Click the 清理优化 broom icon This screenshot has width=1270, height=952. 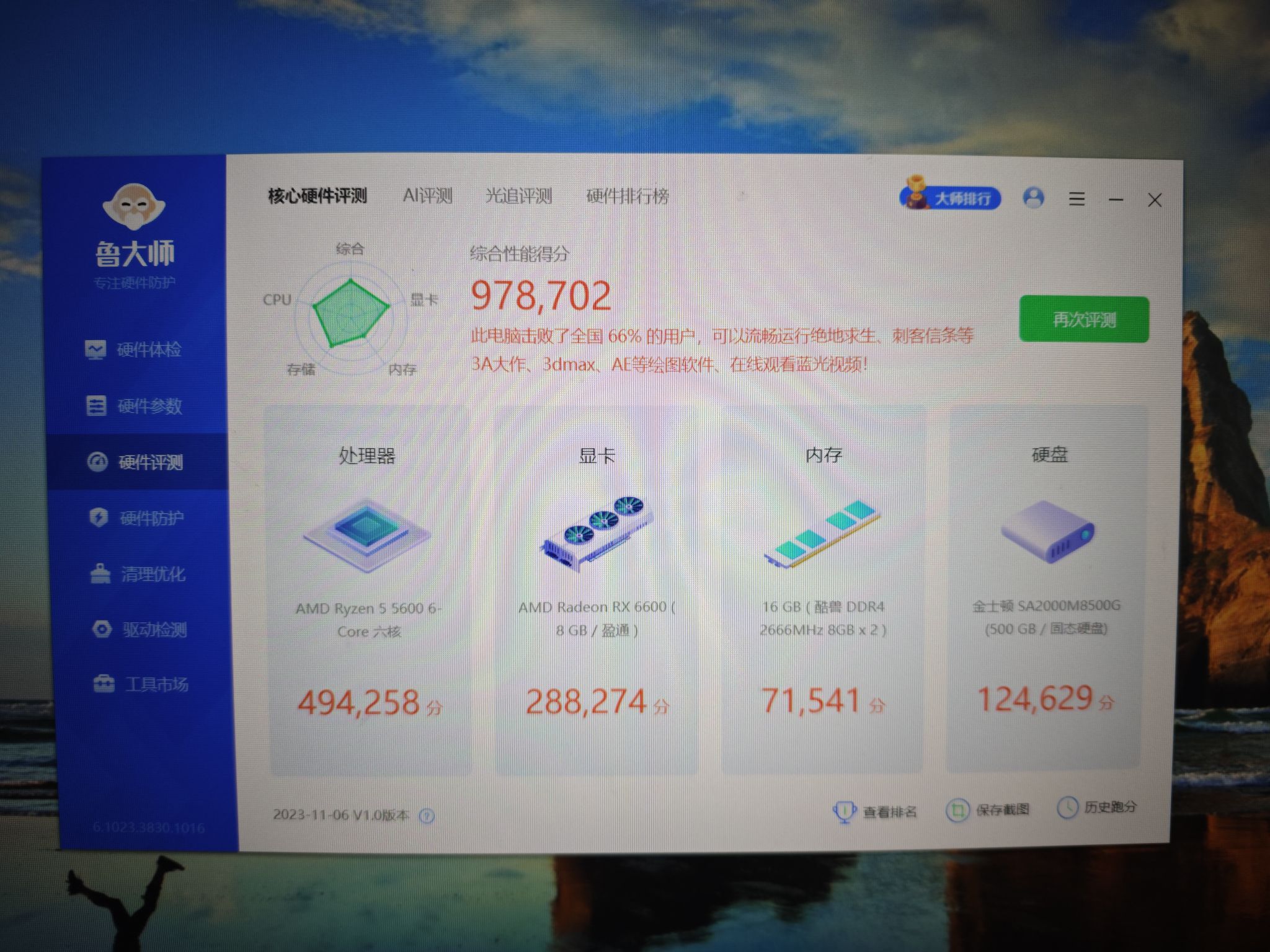(x=100, y=573)
